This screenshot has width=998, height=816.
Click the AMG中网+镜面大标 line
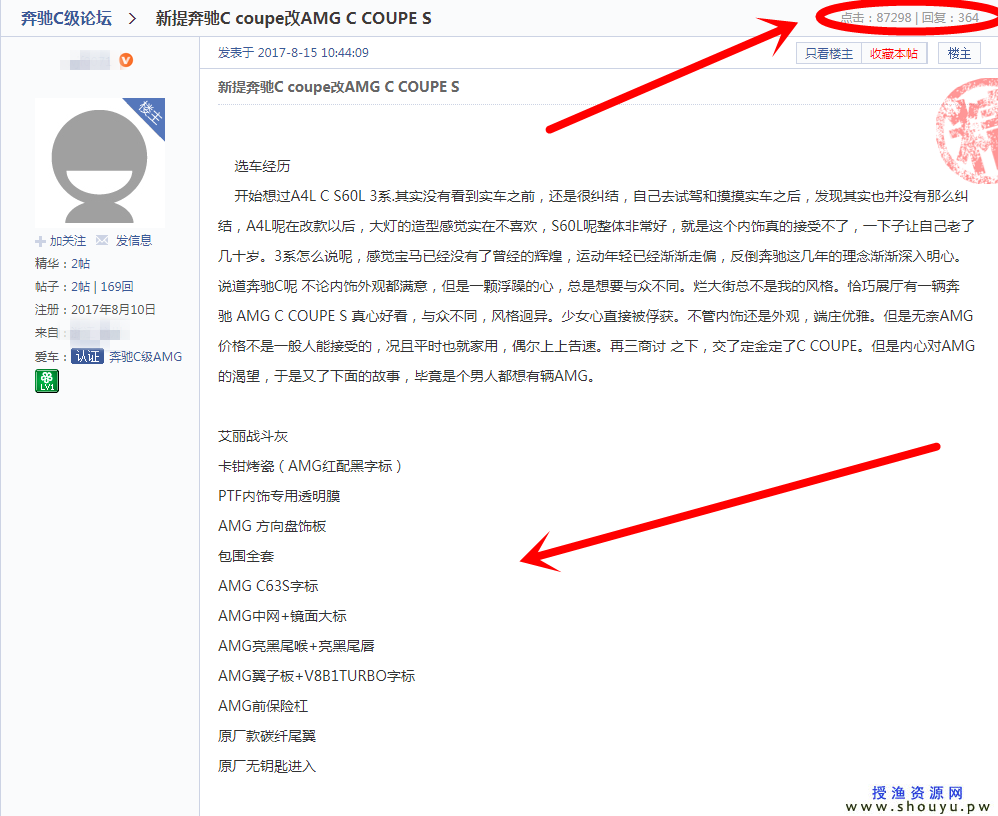pos(282,616)
